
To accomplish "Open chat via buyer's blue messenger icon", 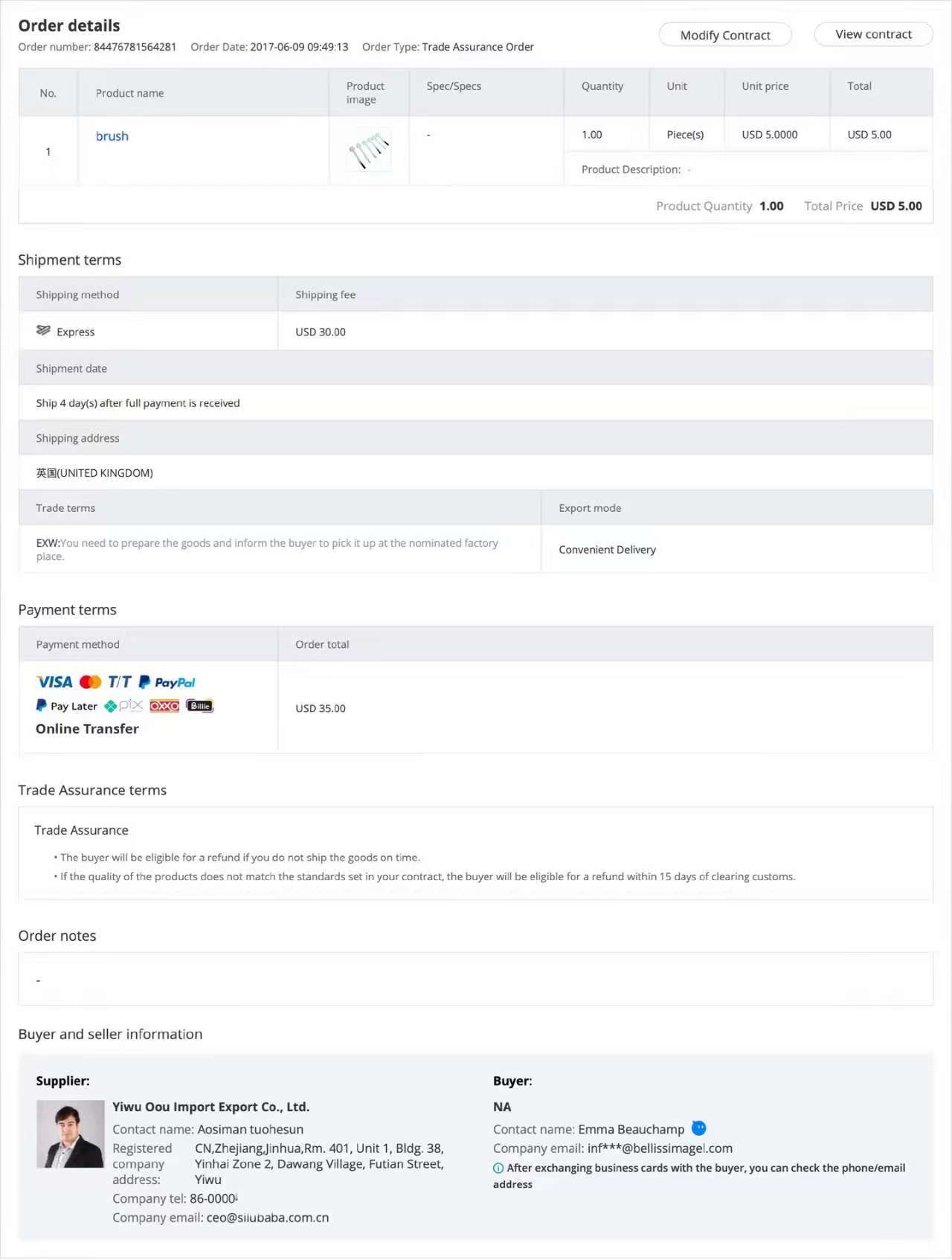I will point(698,1128).
